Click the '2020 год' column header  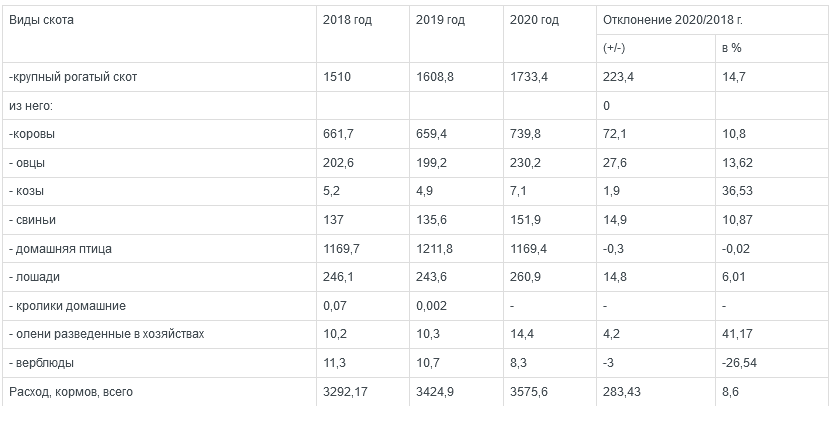533,20
